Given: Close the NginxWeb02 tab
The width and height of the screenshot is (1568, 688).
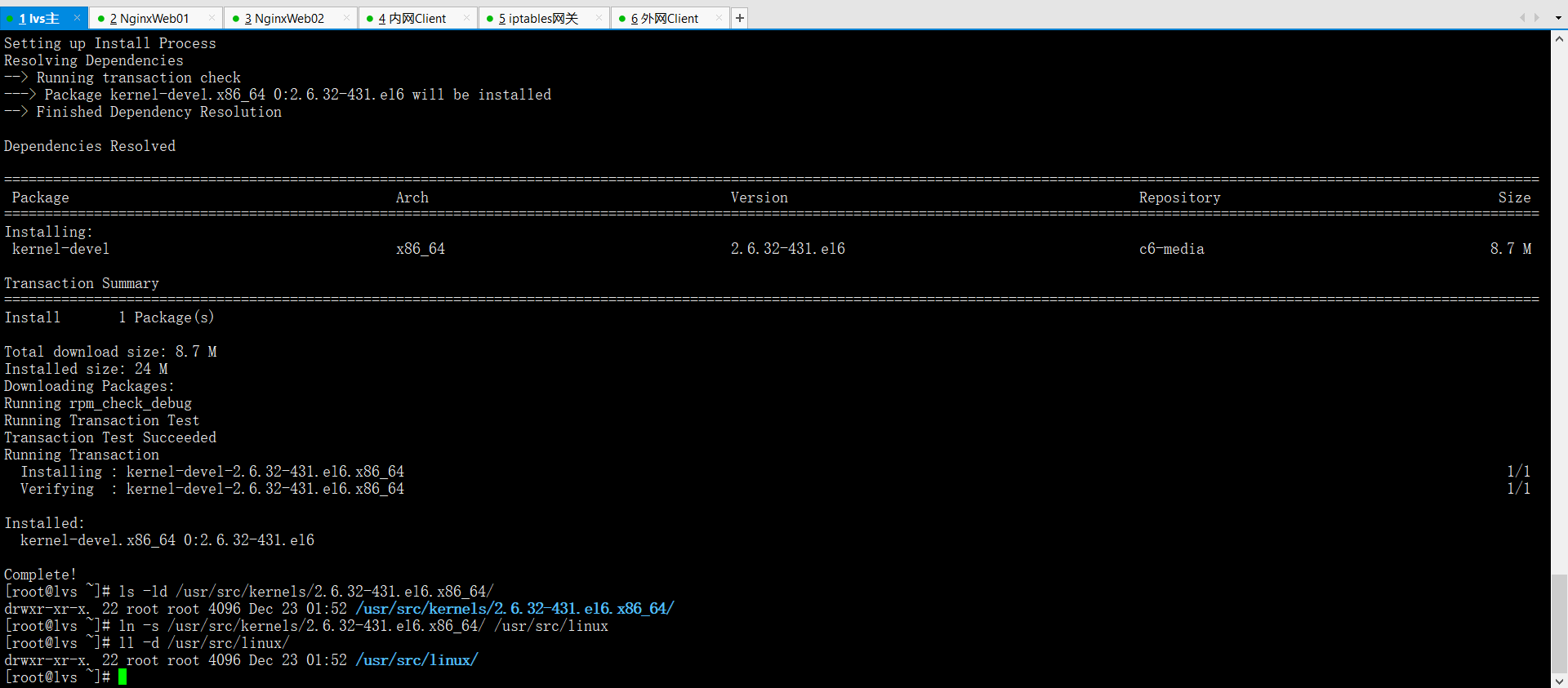Looking at the screenshot, I should coord(346,18).
